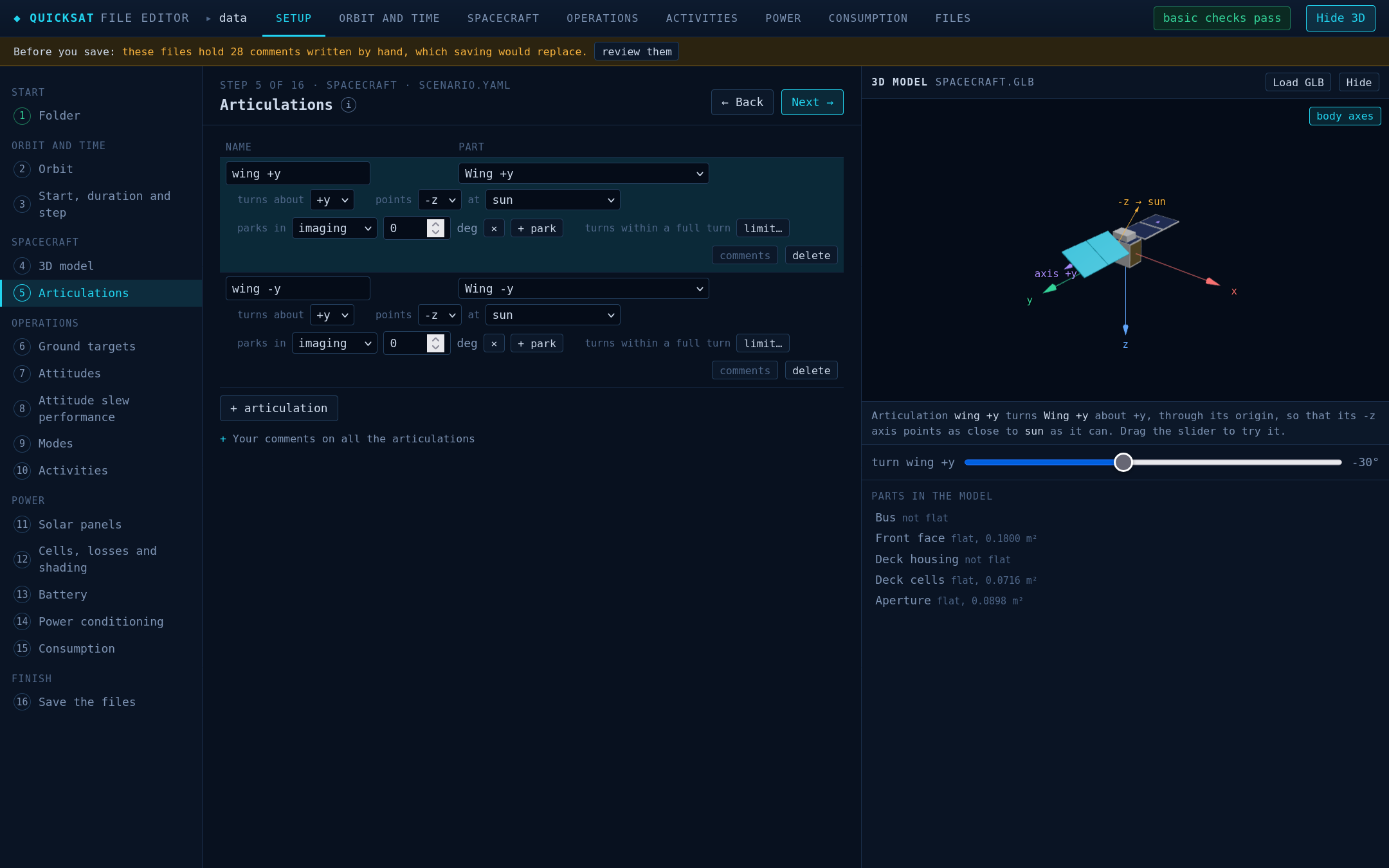The height and width of the screenshot is (868, 1389).
Task: Click Load GLB button
Action: 1298,82
